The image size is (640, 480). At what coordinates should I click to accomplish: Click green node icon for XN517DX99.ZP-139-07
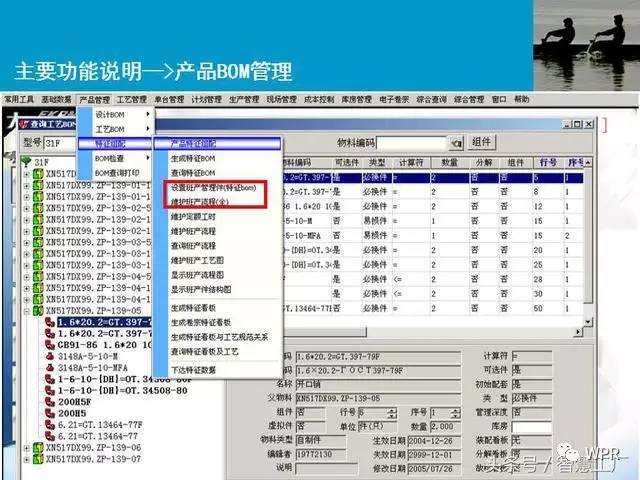(38, 459)
